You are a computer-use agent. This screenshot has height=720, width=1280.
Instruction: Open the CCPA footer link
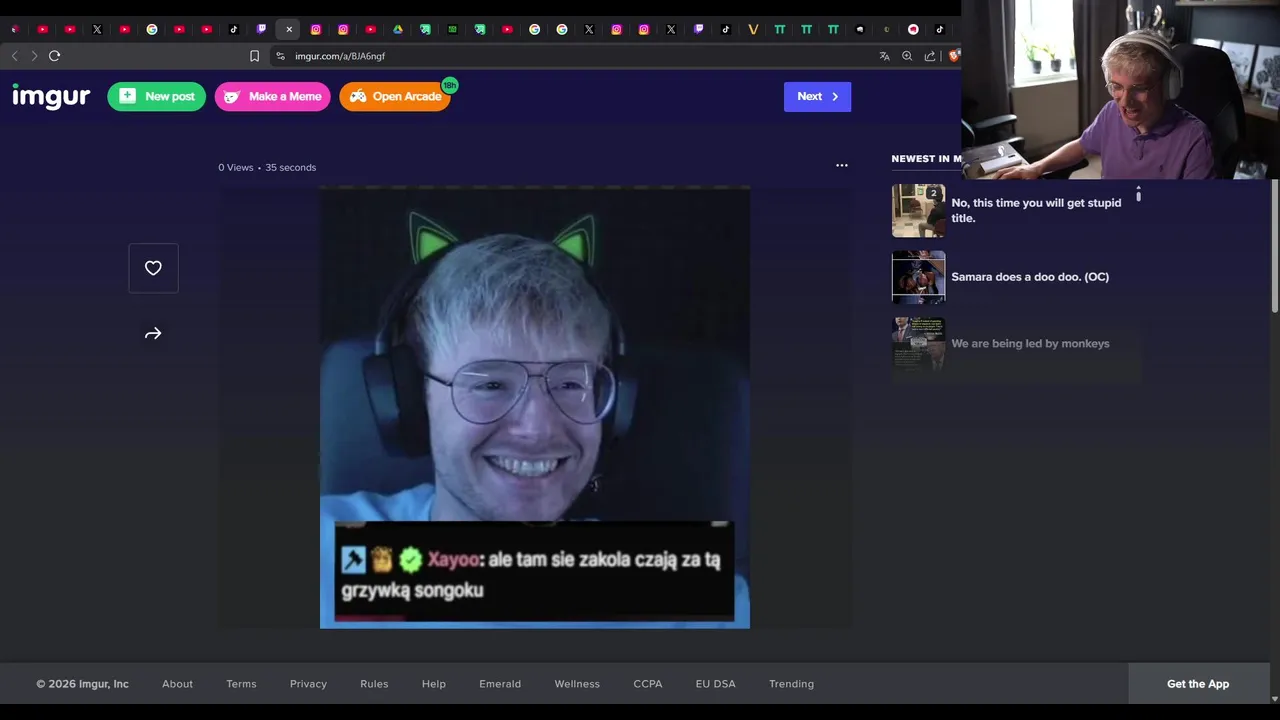tap(648, 684)
